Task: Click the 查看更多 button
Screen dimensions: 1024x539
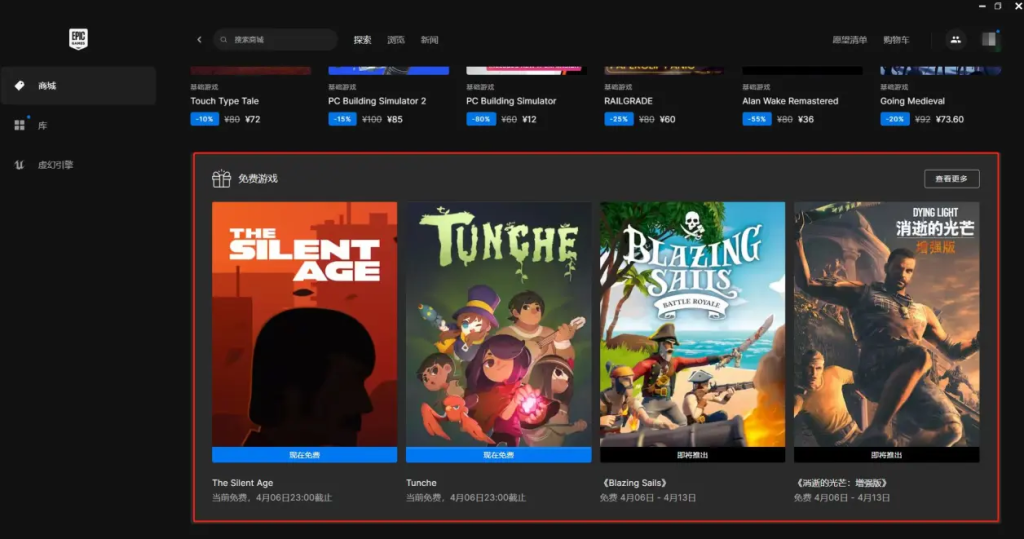Action: coord(952,179)
